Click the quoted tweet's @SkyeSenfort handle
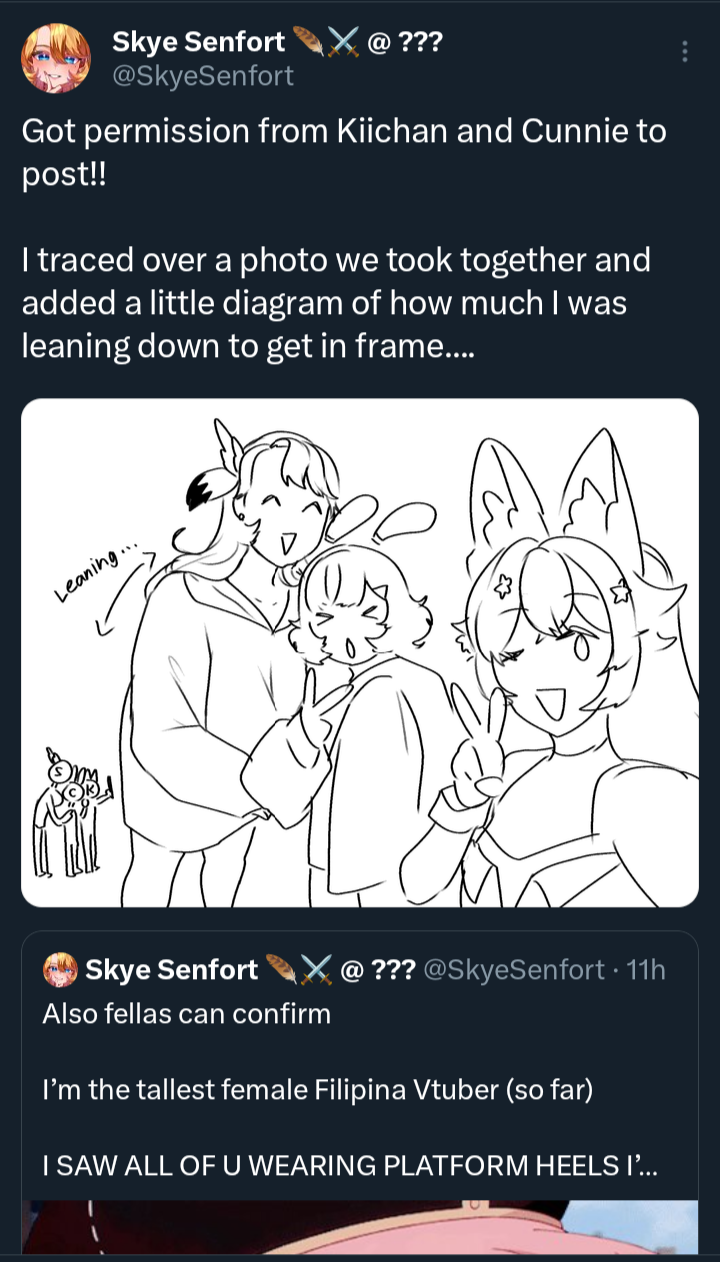Screen dimensions: 720x1262 tap(515, 969)
